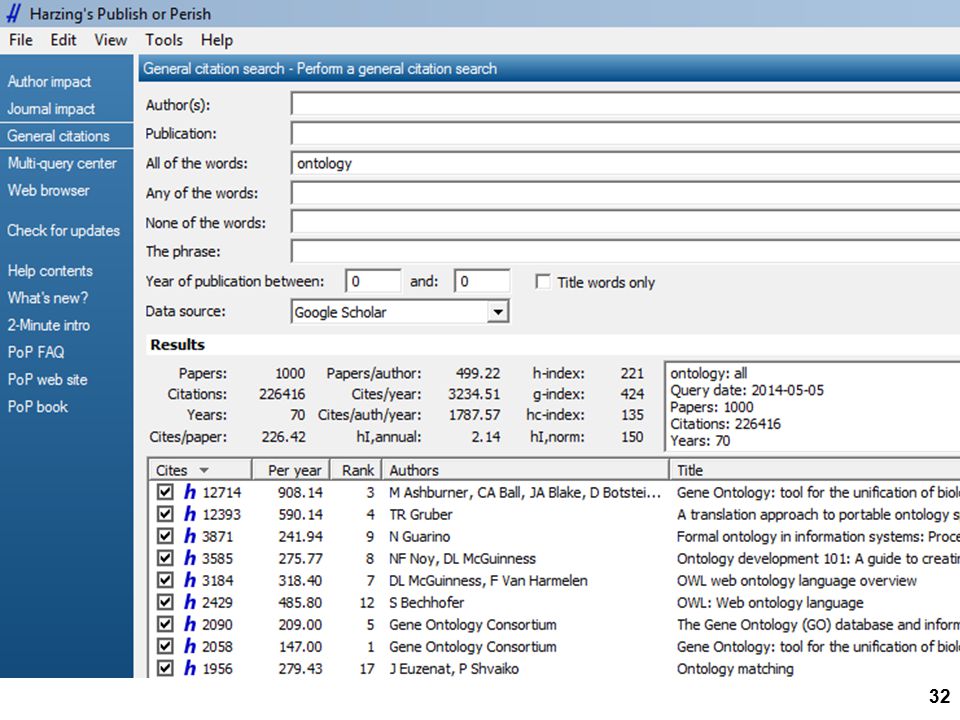Open the View menu
The width and height of the screenshot is (960, 720).
tap(111, 40)
